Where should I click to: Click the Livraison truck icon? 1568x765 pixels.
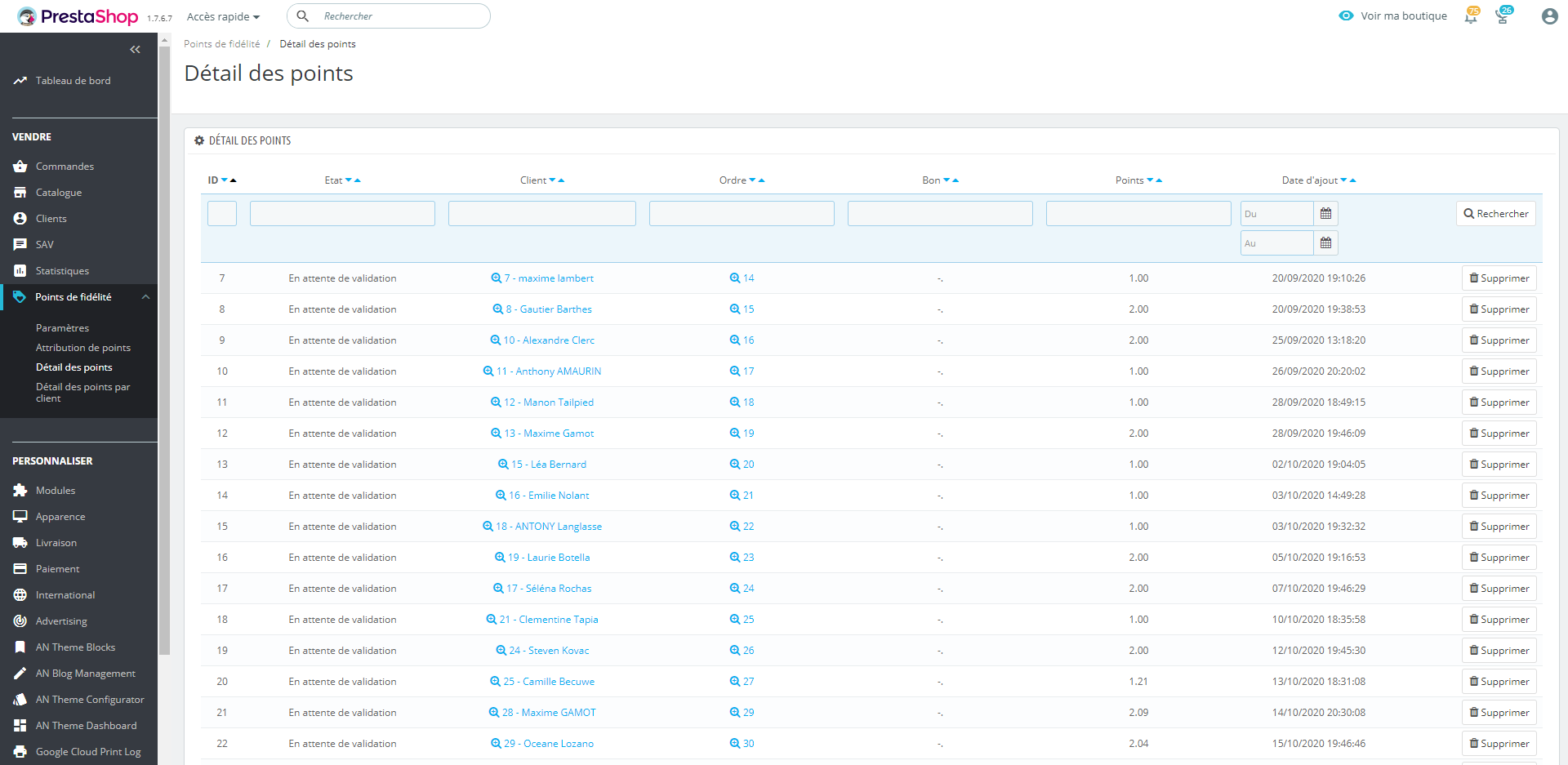20,543
